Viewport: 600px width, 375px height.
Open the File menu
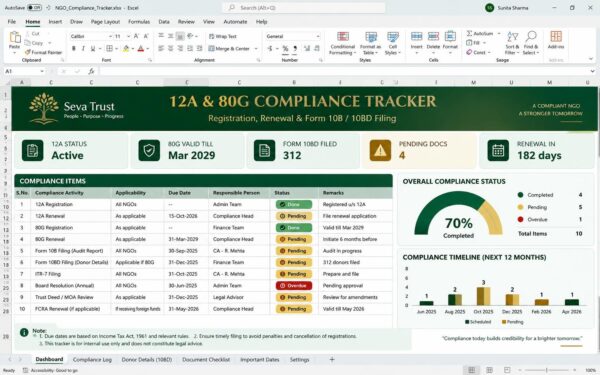(x=12, y=22)
